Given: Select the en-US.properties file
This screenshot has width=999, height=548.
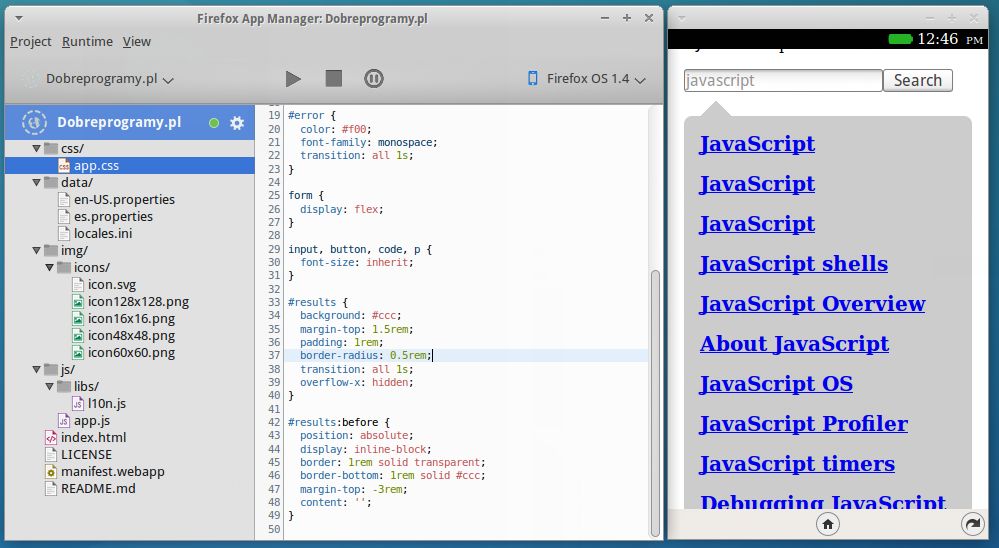Looking at the screenshot, I should click(x=124, y=199).
